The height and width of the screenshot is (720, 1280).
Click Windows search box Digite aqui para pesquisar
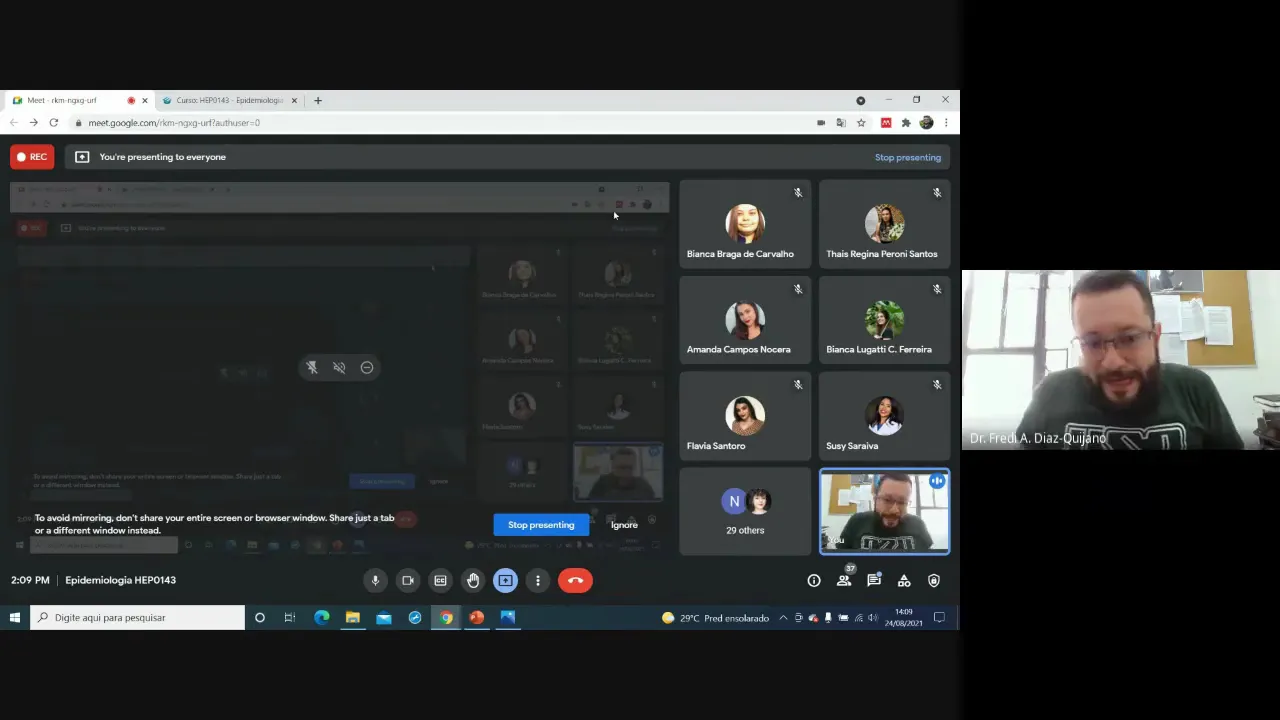tap(137, 618)
